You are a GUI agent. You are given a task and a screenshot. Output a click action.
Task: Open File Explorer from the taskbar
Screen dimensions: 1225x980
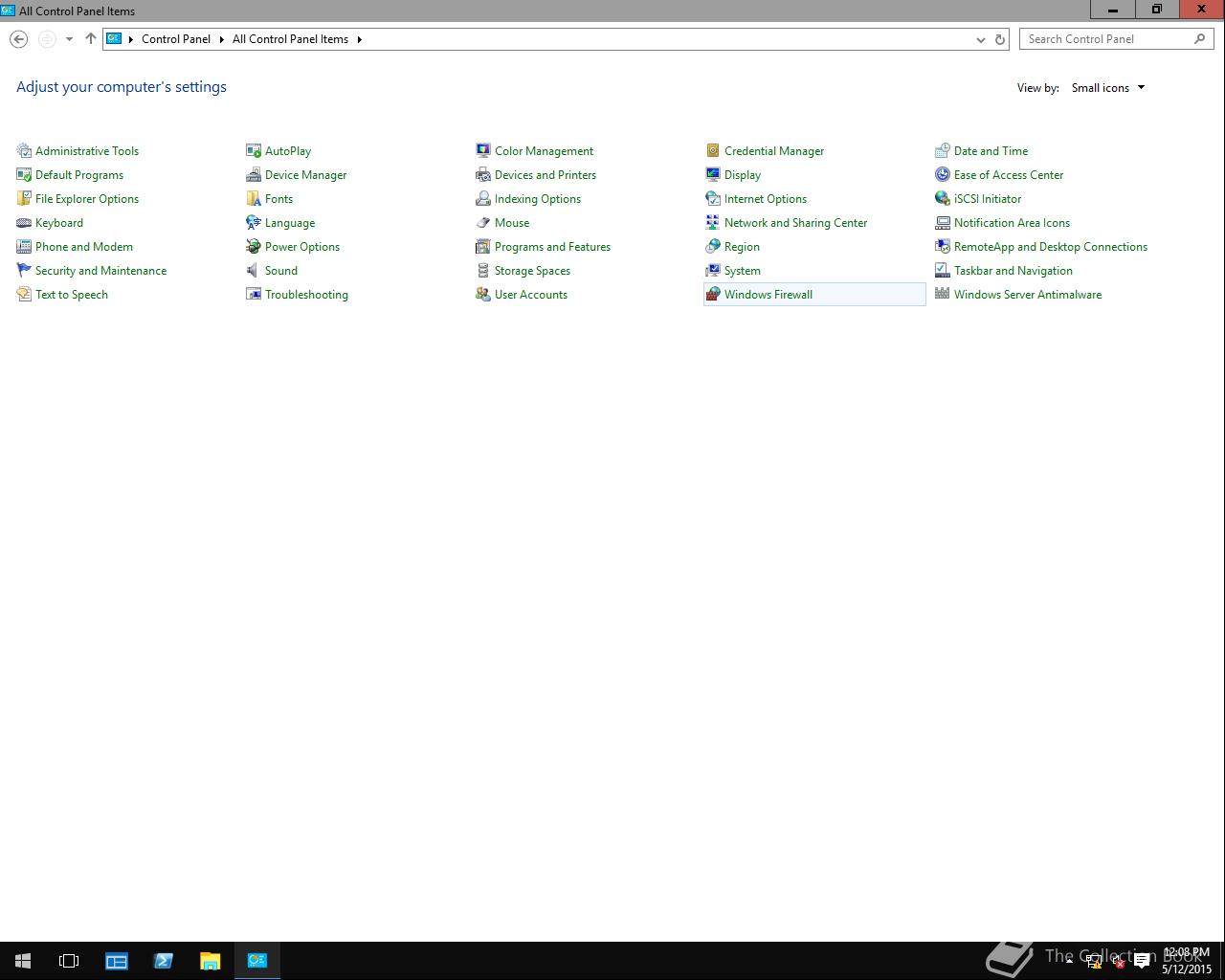(211, 961)
